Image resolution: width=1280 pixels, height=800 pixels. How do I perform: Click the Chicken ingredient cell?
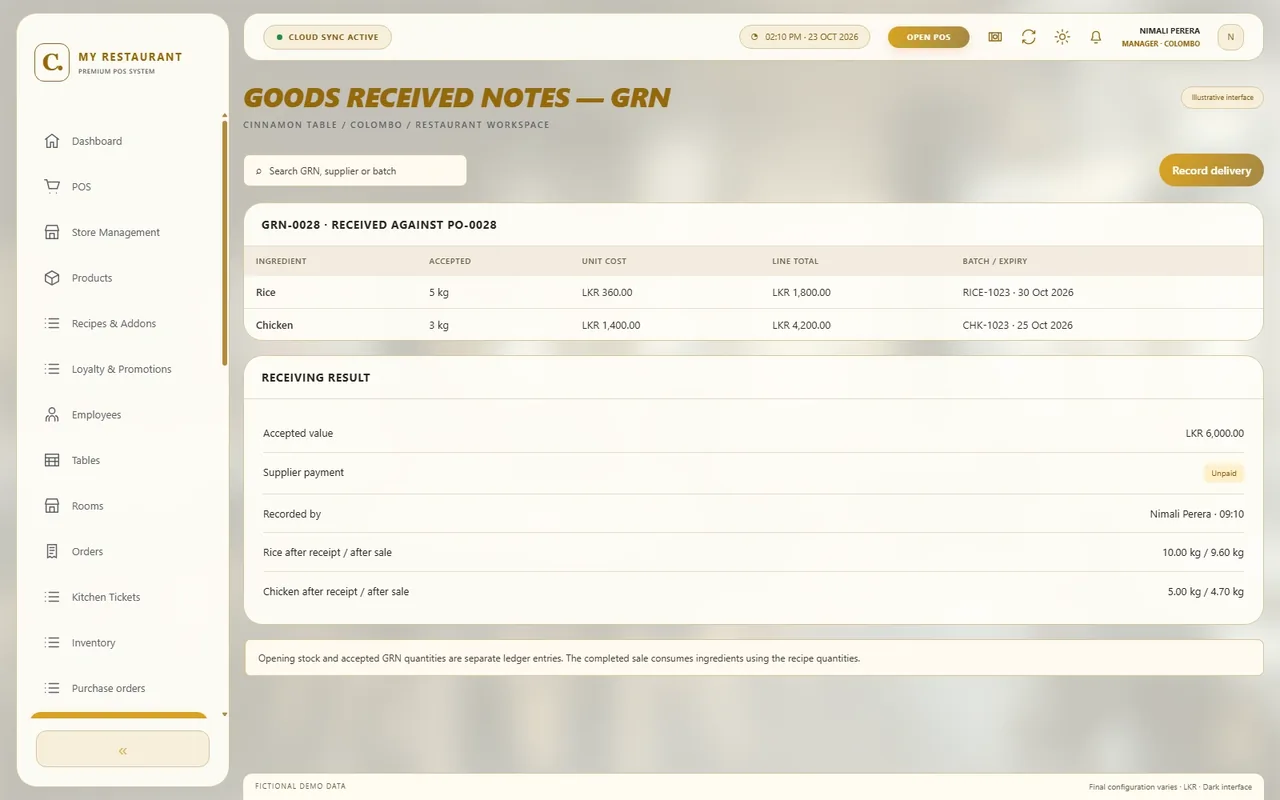(x=274, y=325)
